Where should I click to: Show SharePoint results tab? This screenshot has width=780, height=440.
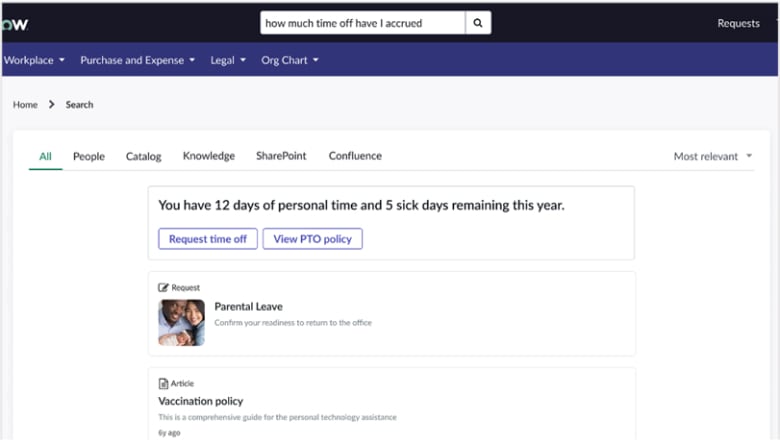(281, 156)
